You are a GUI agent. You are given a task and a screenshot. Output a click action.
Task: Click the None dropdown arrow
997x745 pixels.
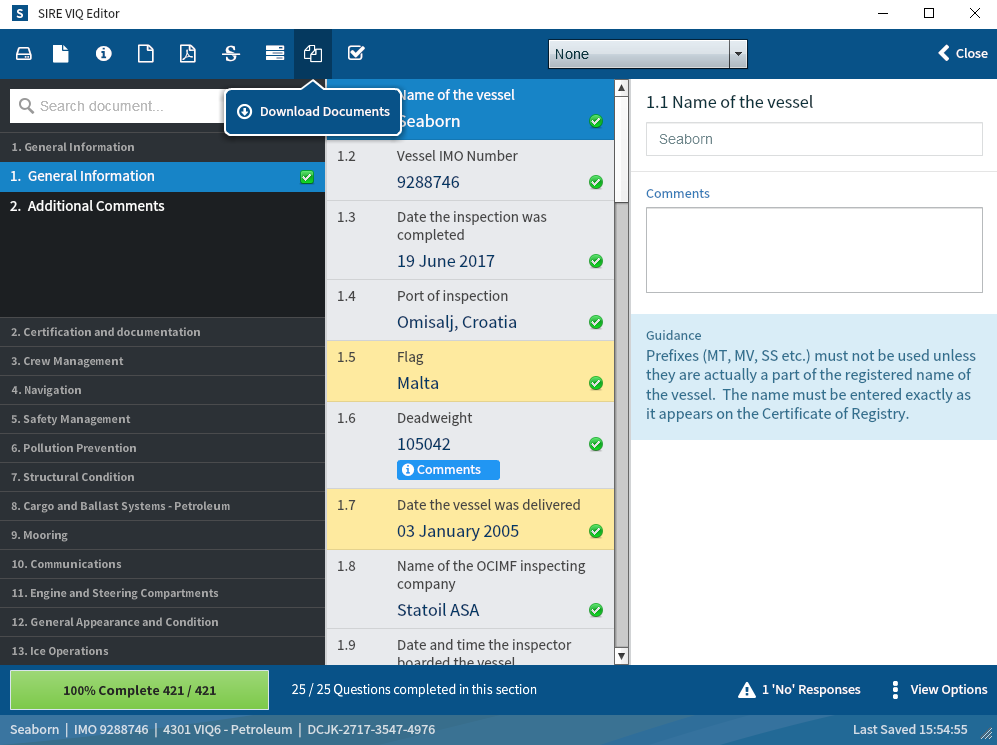point(738,54)
